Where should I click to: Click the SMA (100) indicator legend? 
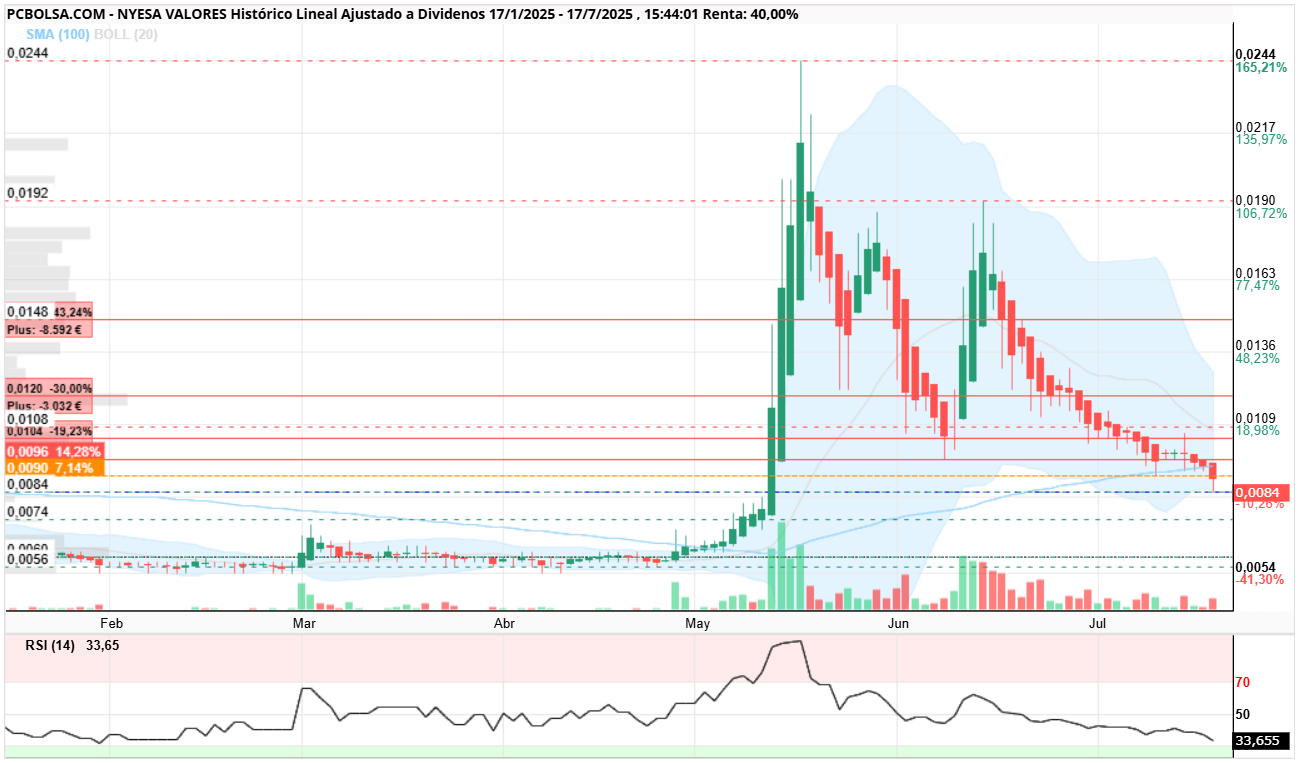(57, 34)
